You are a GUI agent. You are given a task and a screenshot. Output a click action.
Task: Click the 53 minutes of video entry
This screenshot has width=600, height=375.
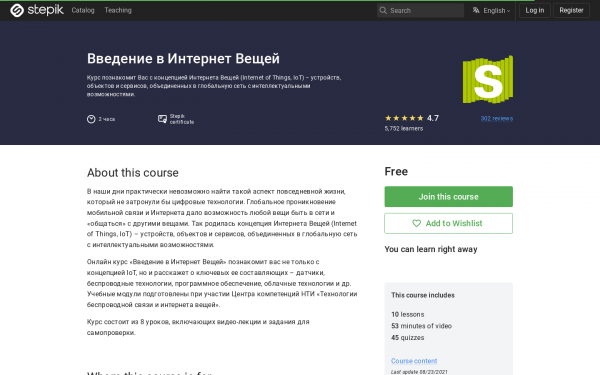coord(421,326)
